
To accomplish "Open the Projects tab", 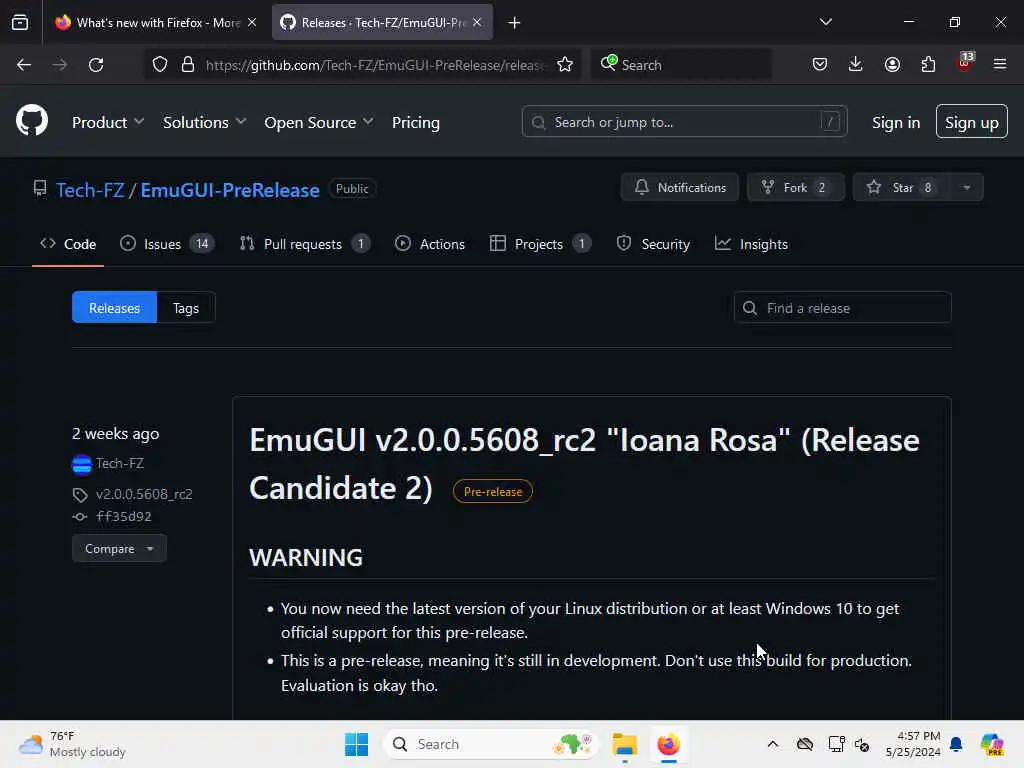I will (x=540, y=244).
